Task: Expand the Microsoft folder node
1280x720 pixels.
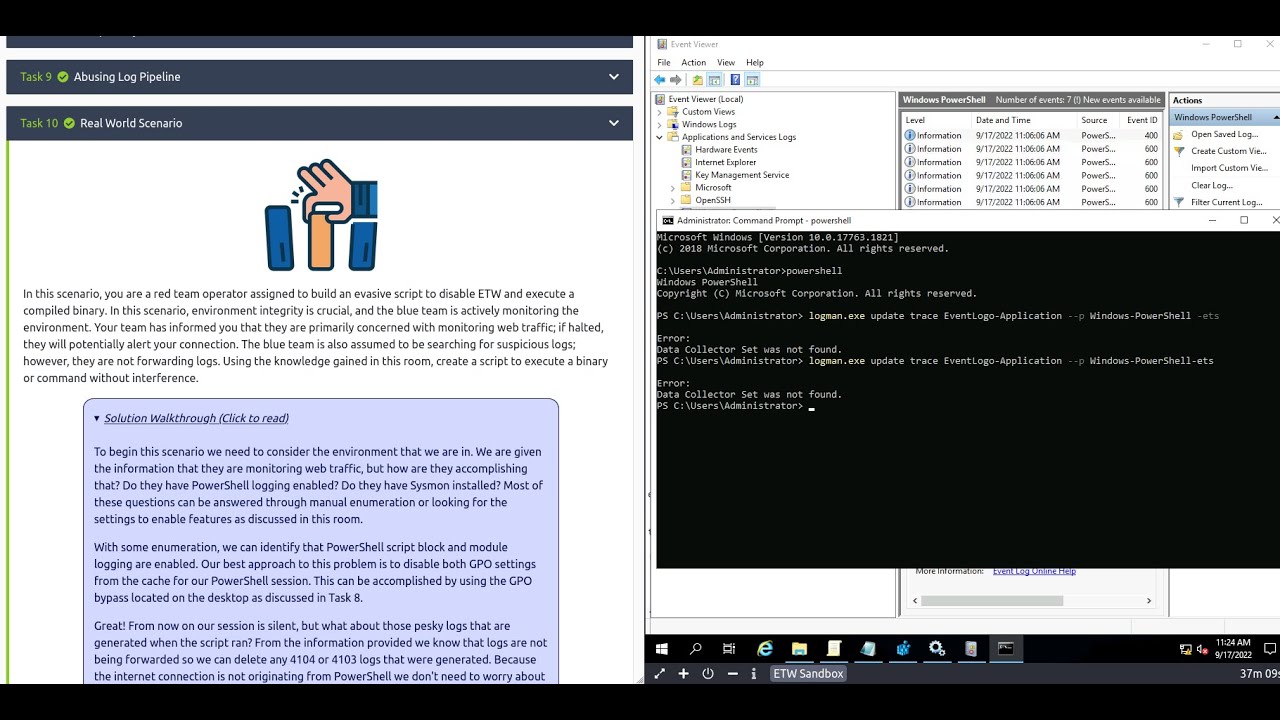Action: click(673, 187)
